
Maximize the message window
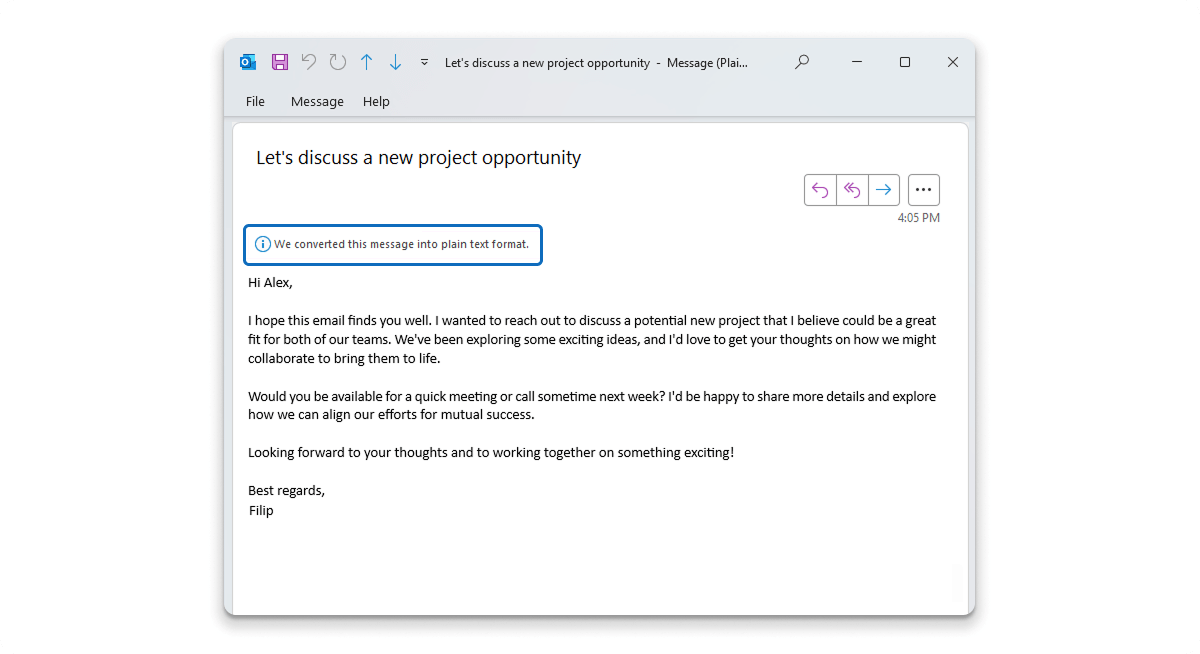[905, 62]
